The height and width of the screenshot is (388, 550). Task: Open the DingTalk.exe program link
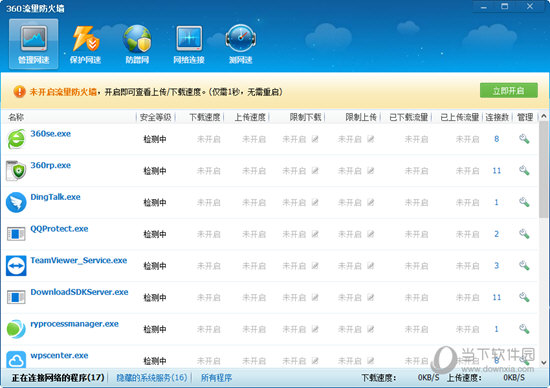pyautogui.click(x=55, y=197)
